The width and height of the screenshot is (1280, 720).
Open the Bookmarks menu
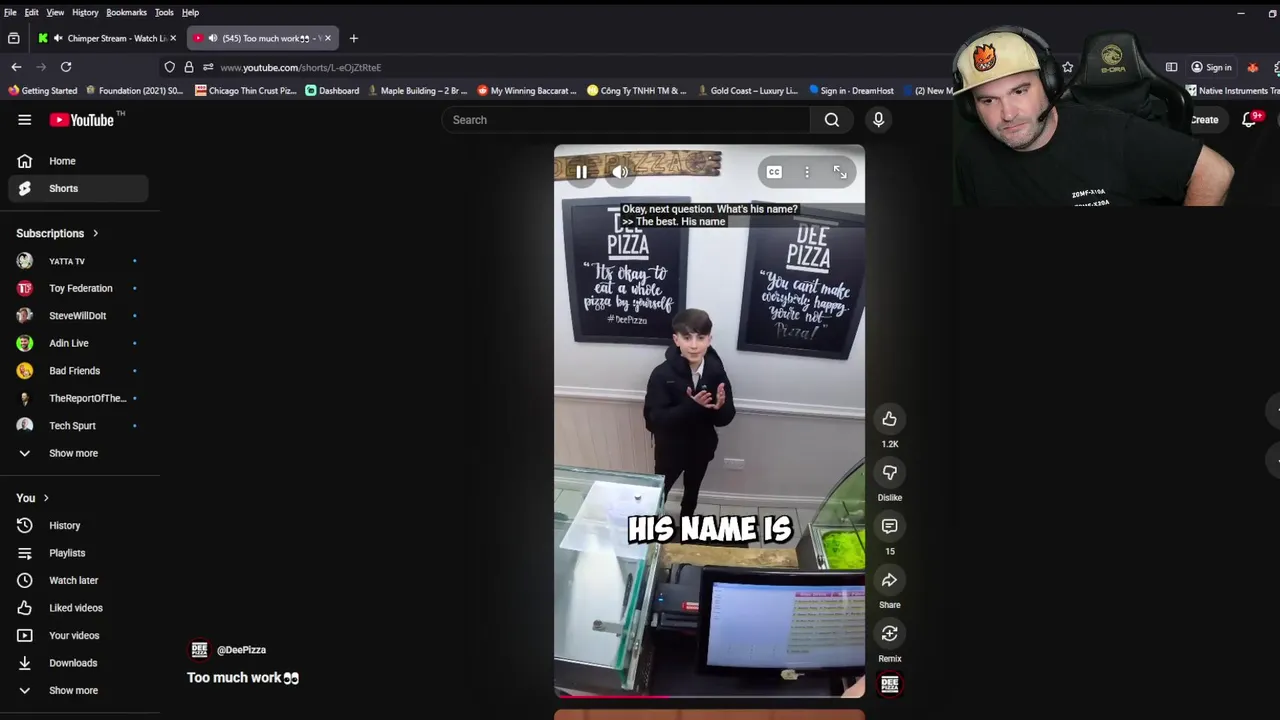point(126,12)
